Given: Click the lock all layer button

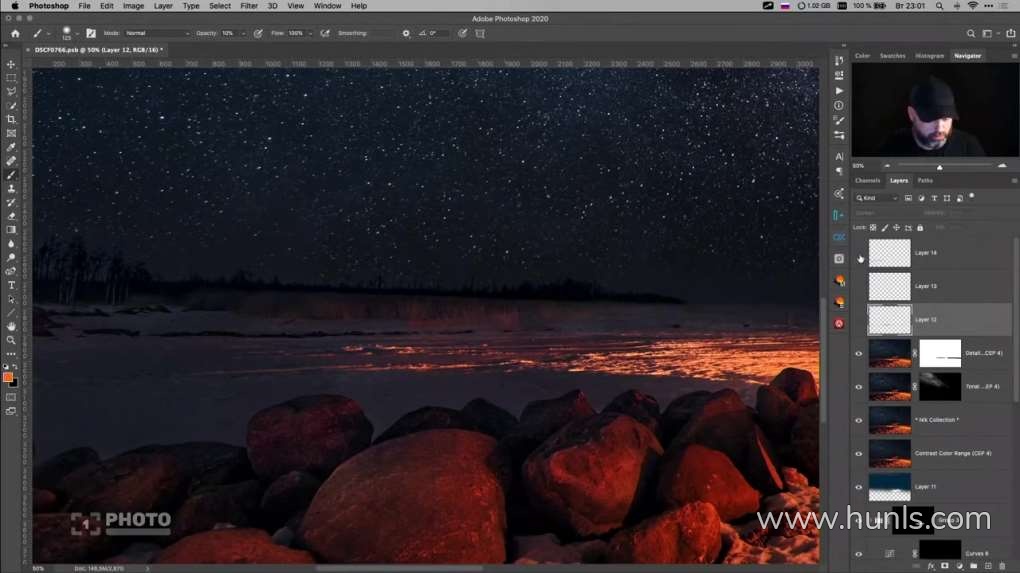Looking at the screenshot, I should click(x=920, y=228).
